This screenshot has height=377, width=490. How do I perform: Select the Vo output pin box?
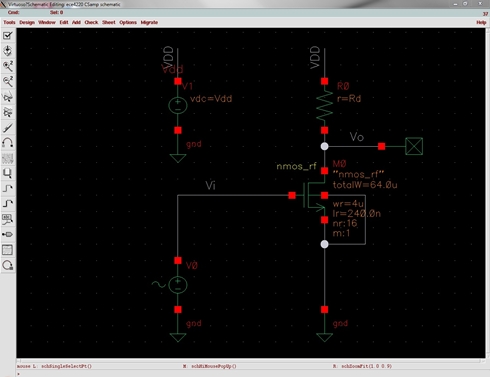414,146
